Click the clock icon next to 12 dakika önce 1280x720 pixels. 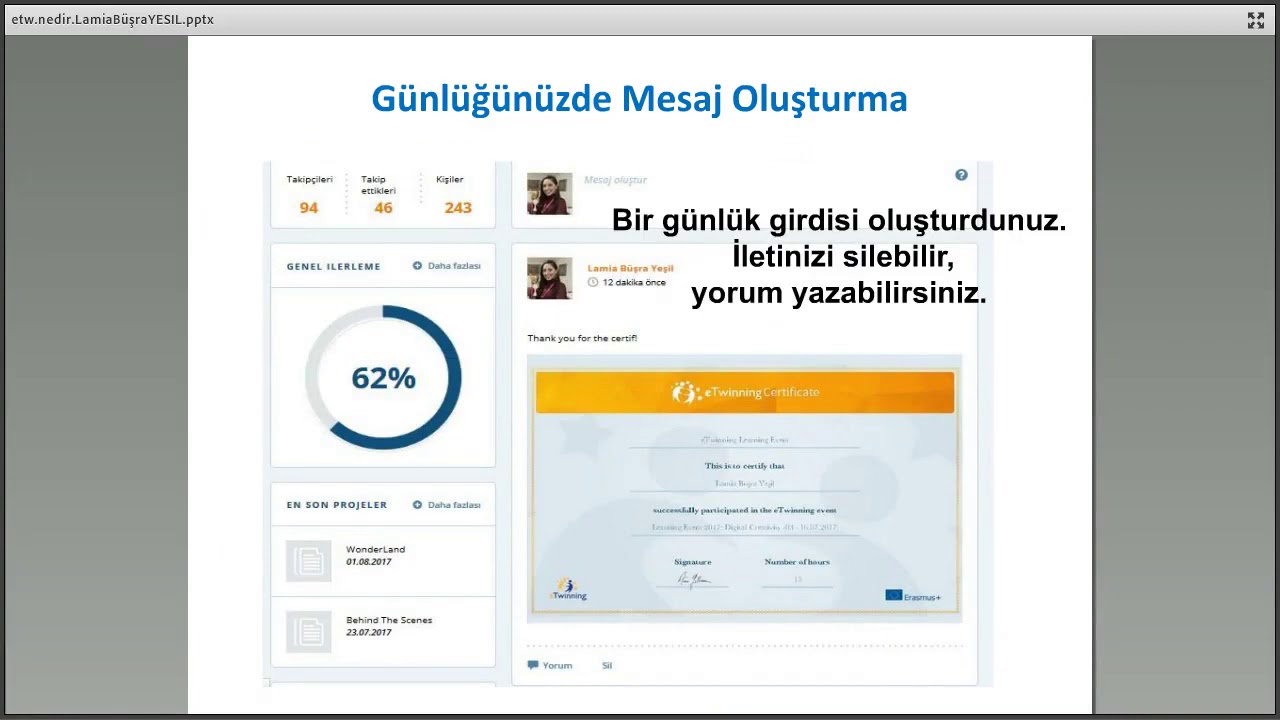click(593, 283)
